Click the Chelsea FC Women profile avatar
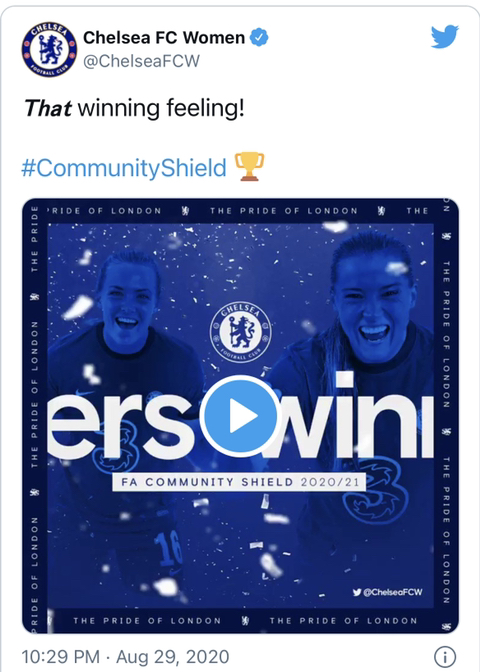Viewport: 480px width, 672px height. (x=49, y=49)
